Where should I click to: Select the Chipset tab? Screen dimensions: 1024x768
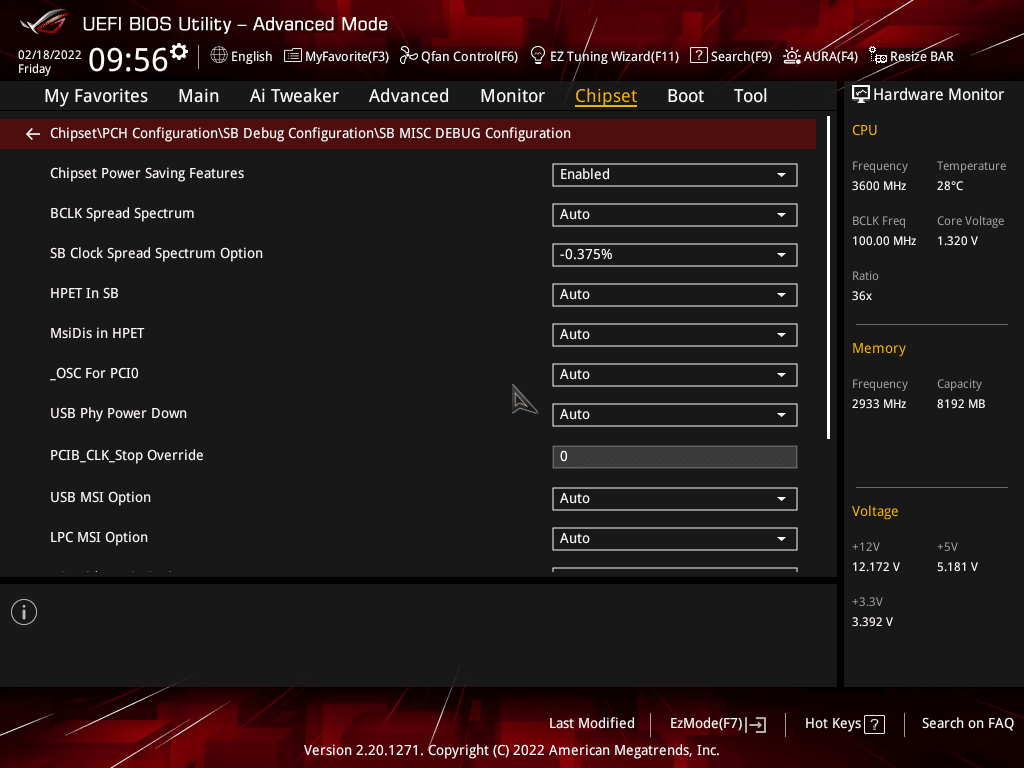606,96
